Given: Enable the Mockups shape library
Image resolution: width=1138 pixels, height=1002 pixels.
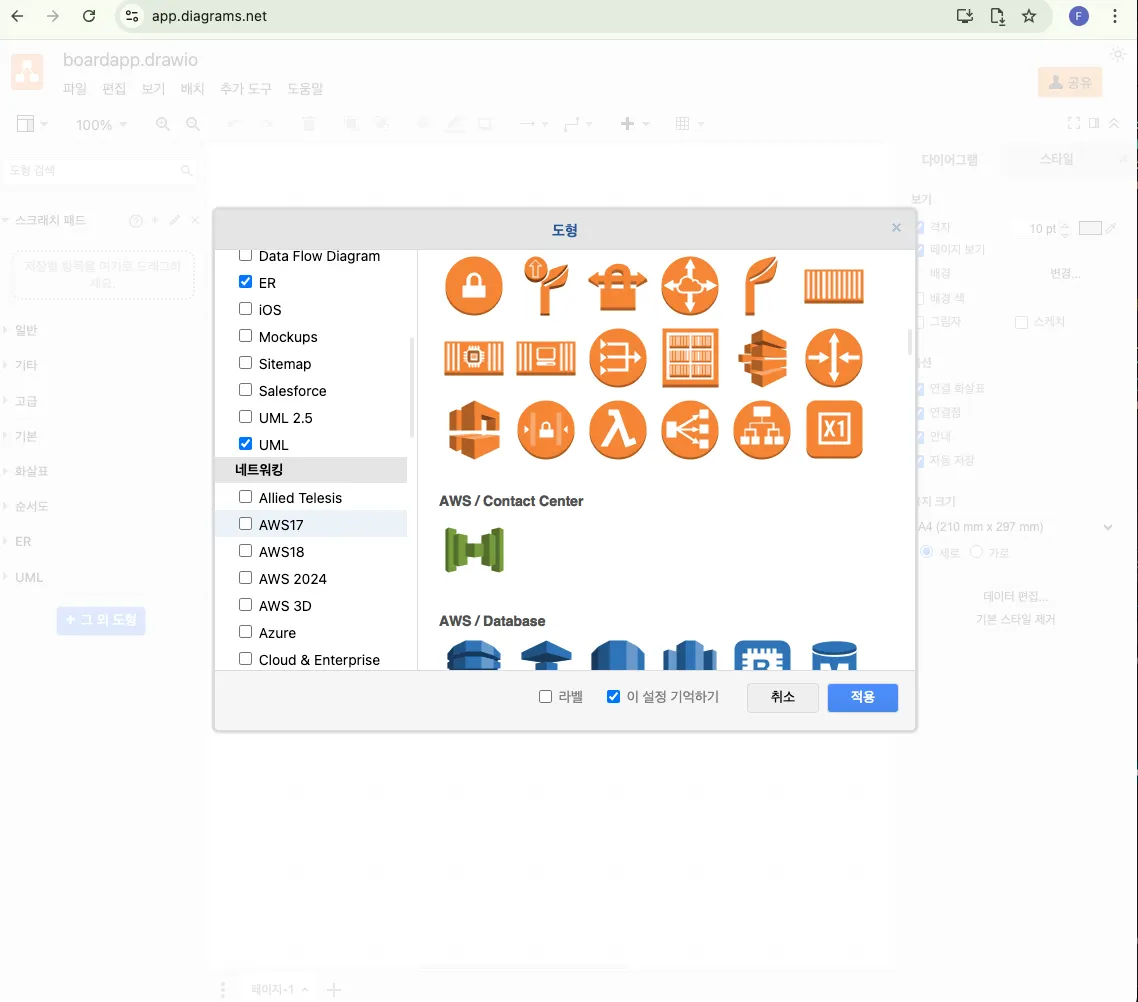Looking at the screenshot, I should click(245, 335).
